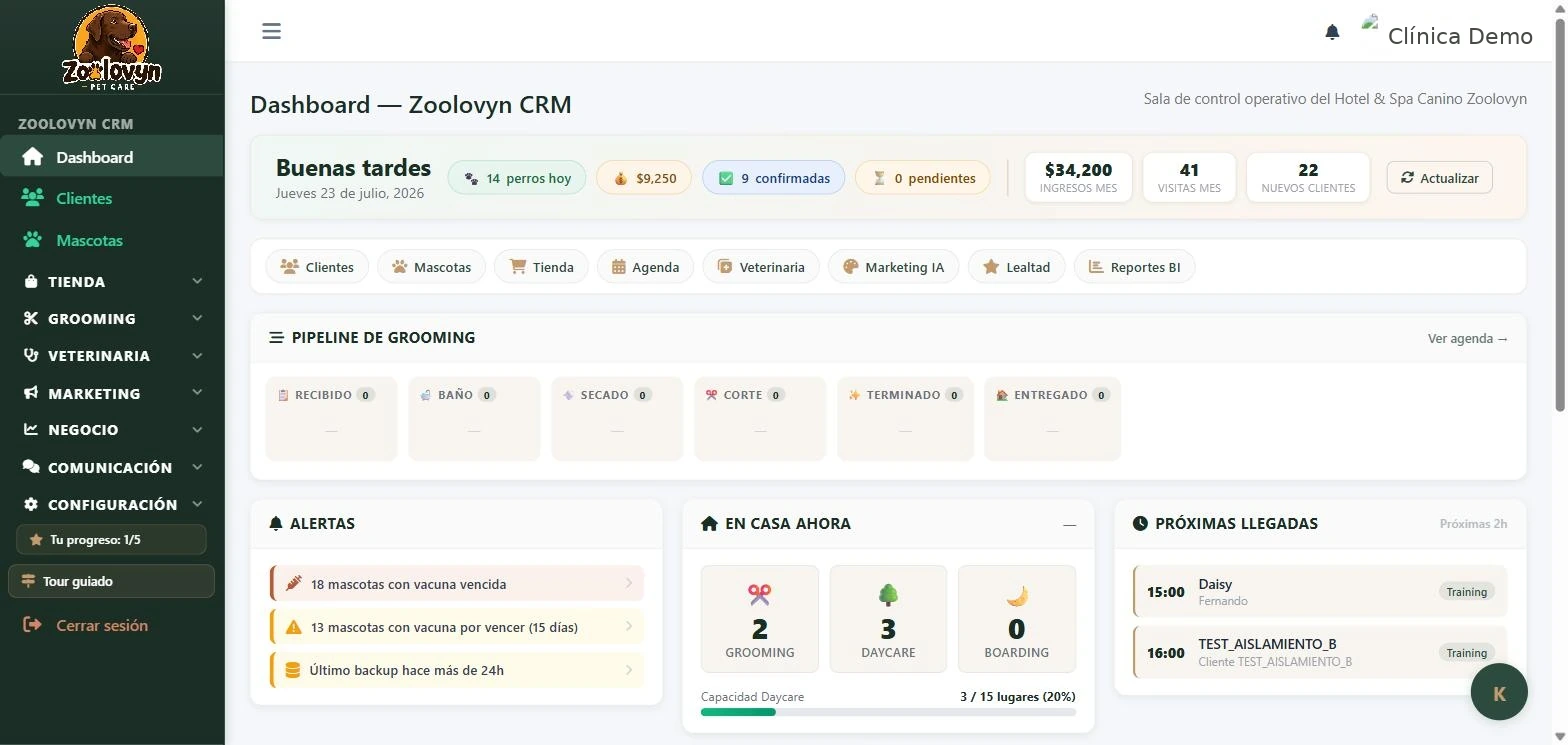This screenshot has width=1568, height=745.
Task: Expand the VETERINARIA sidebar section
Action: coord(111,356)
